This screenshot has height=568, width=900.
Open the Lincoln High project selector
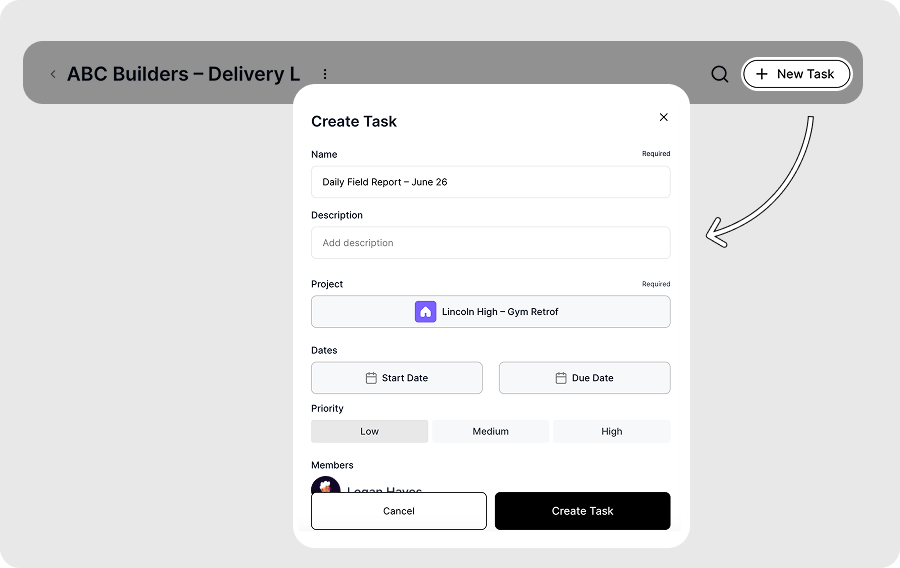point(490,312)
